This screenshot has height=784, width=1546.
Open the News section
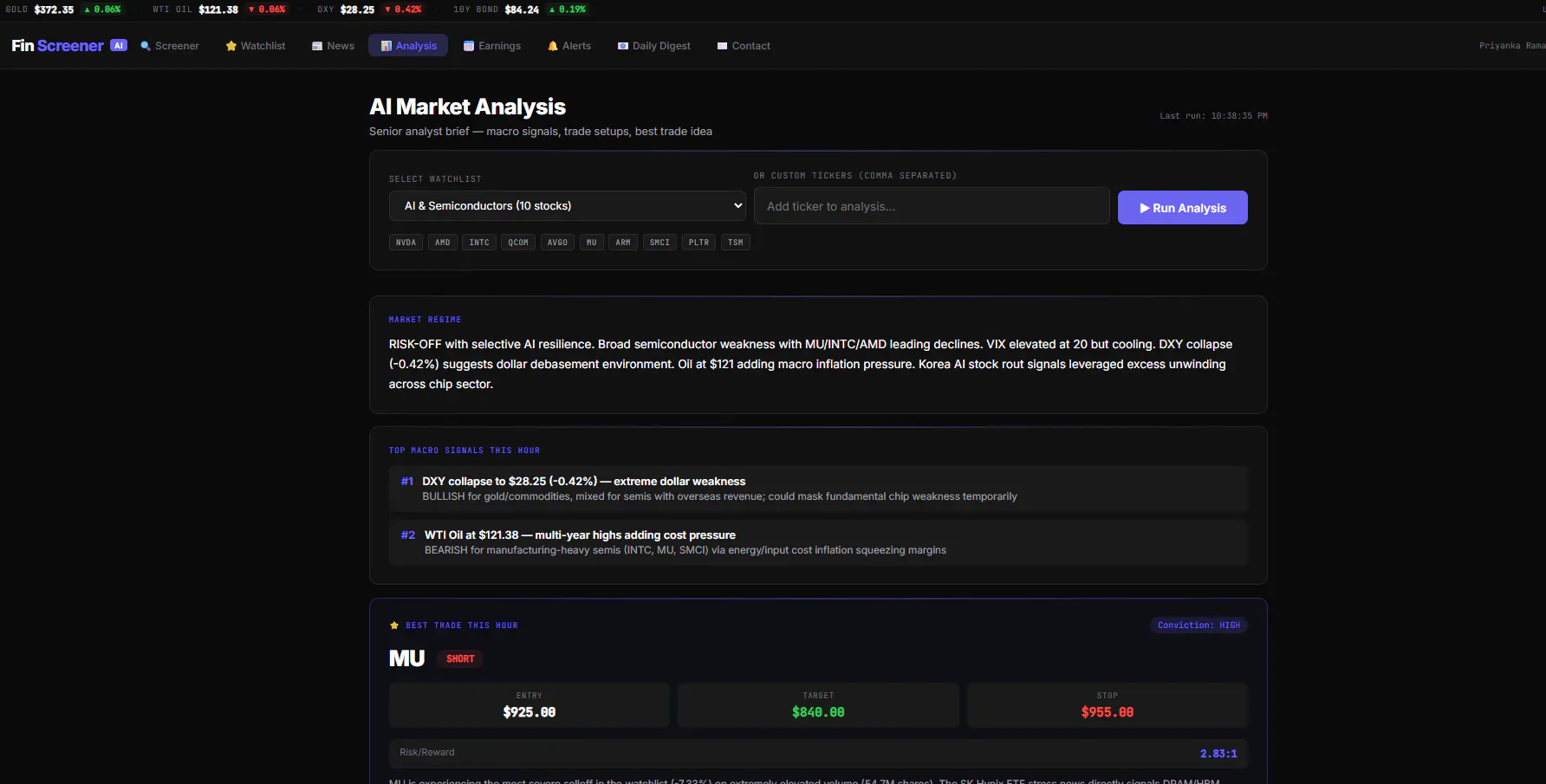click(x=334, y=46)
